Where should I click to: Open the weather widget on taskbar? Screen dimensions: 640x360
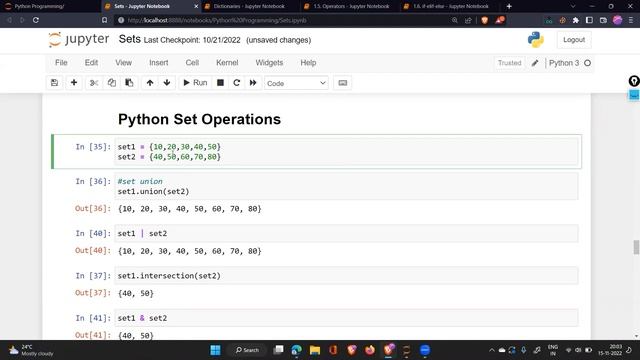(31, 350)
